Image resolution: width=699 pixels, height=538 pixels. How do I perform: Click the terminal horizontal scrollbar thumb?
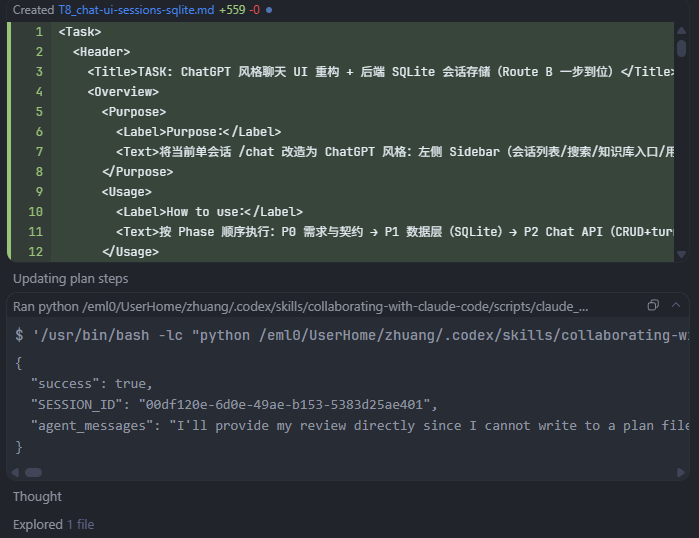(33, 472)
